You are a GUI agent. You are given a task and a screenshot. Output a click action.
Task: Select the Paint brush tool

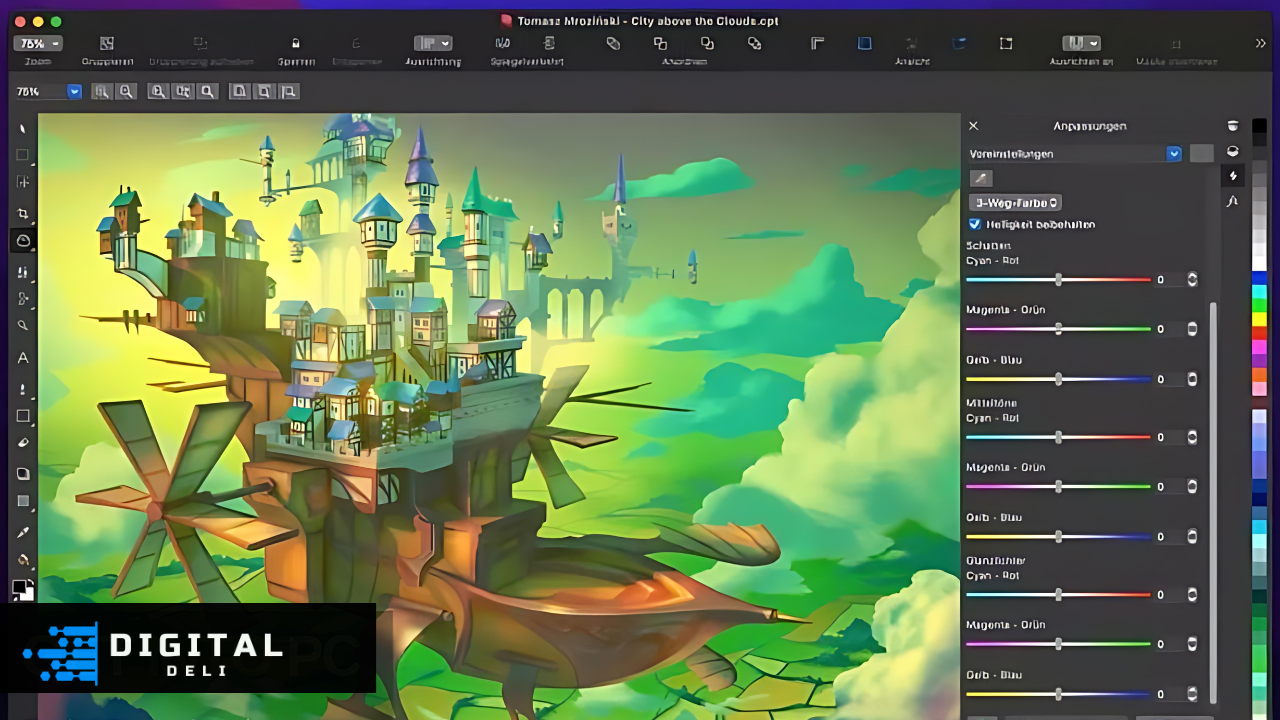click(22, 388)
